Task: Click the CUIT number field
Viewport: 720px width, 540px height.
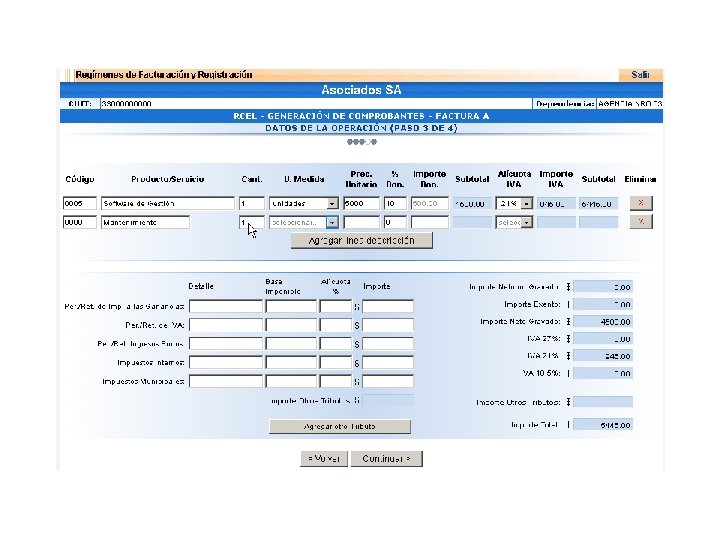Action: 316,104
